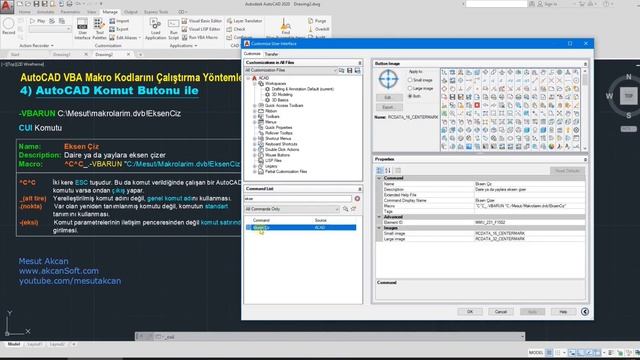This screenshot has height=360, width=640.
Task: Click the Run Script icon
Action: (x=173, y=28)
